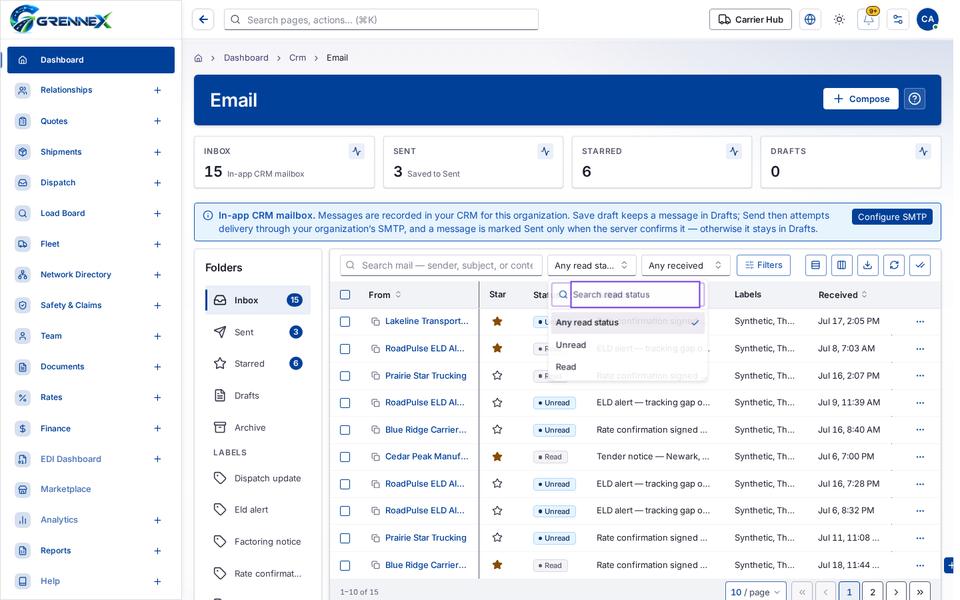Click the Inbox card activity icon

coord(356,151)
